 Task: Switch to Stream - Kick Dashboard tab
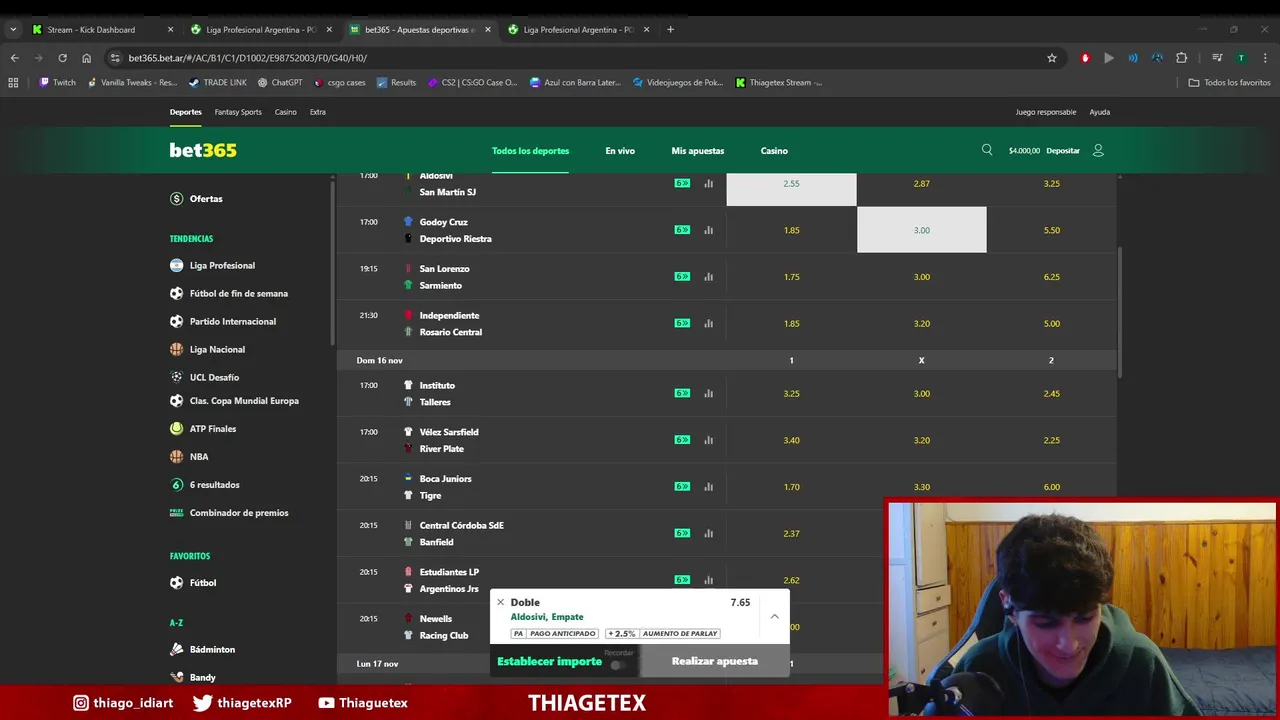pos(102,30)
